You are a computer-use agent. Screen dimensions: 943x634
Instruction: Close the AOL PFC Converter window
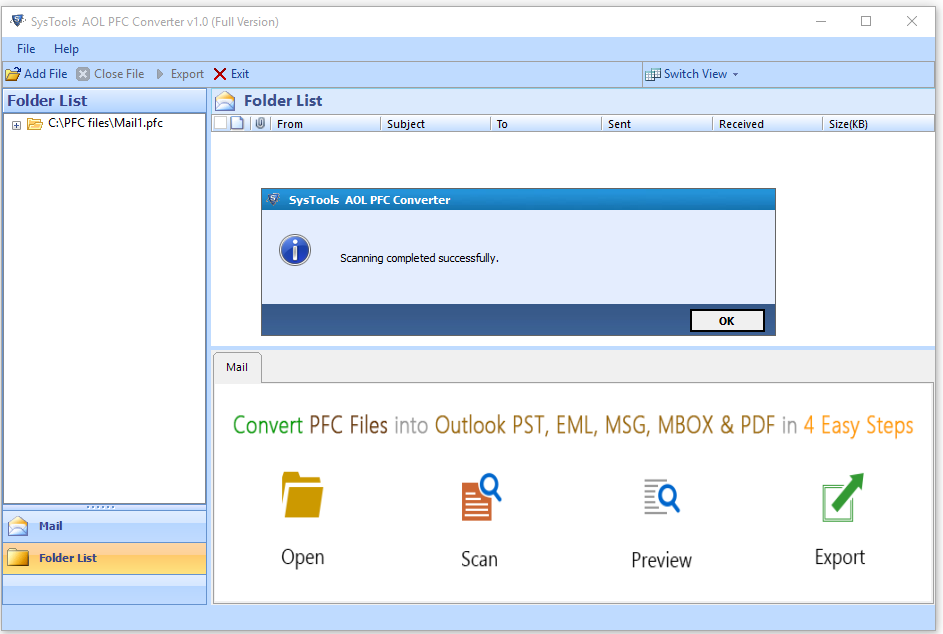tap(912, 22)
